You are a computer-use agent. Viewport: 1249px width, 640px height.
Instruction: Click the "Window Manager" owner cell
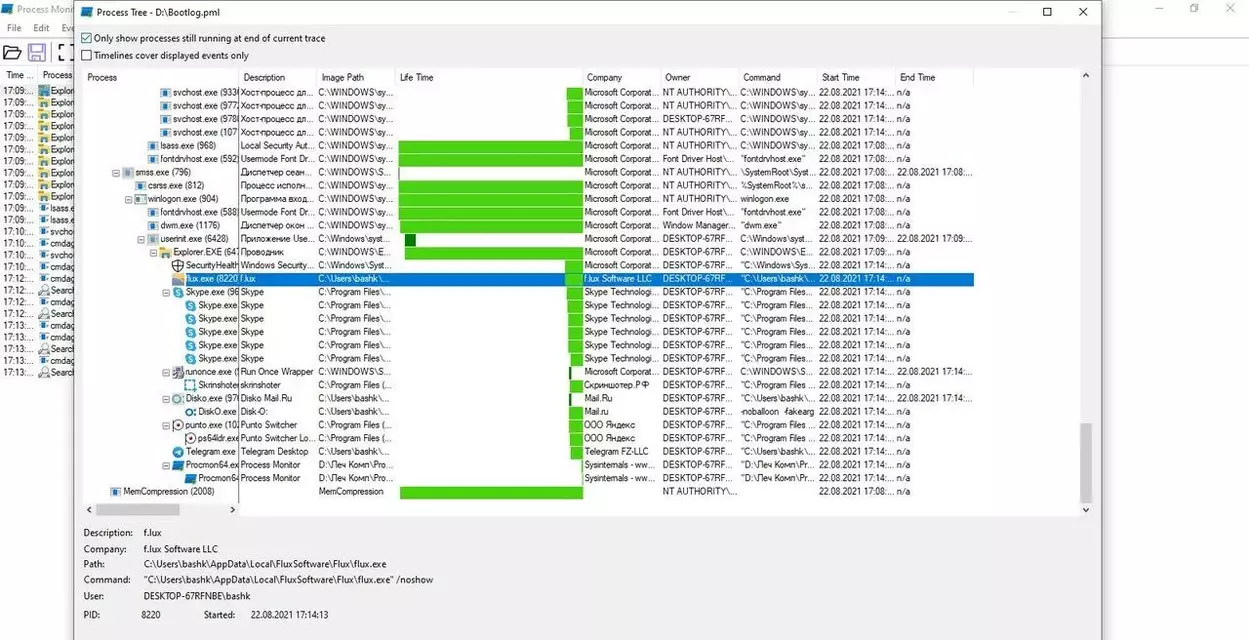[698, 226]
